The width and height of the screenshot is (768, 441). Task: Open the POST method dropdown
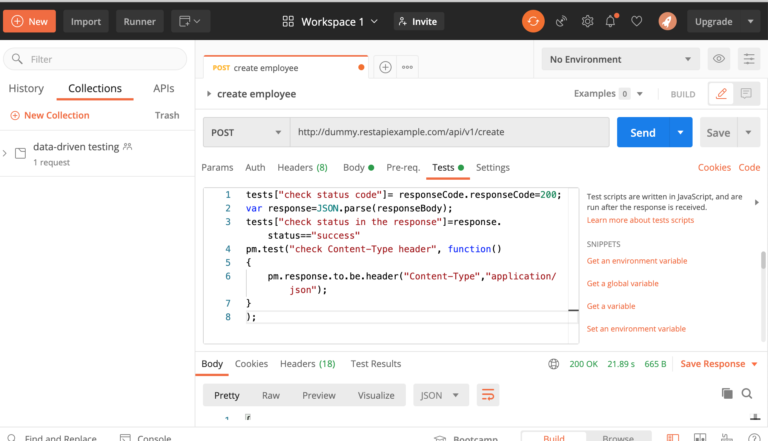(x=246, y=132)
